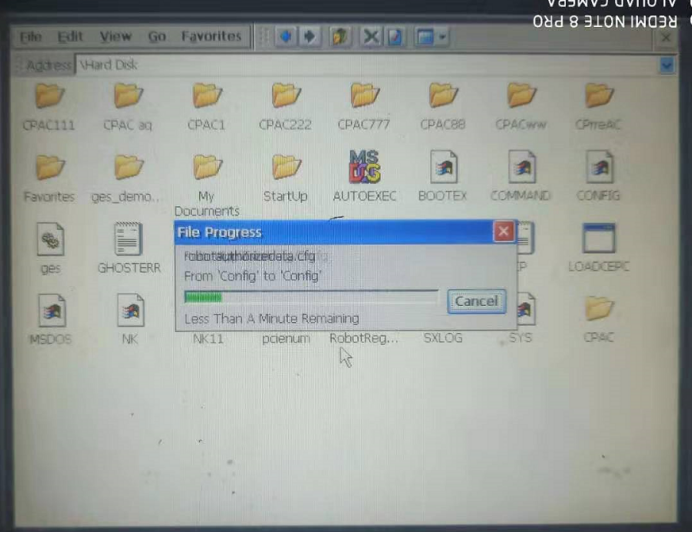Expand the Views dropdown arrow in toolbar

click(x=443, y=37)
